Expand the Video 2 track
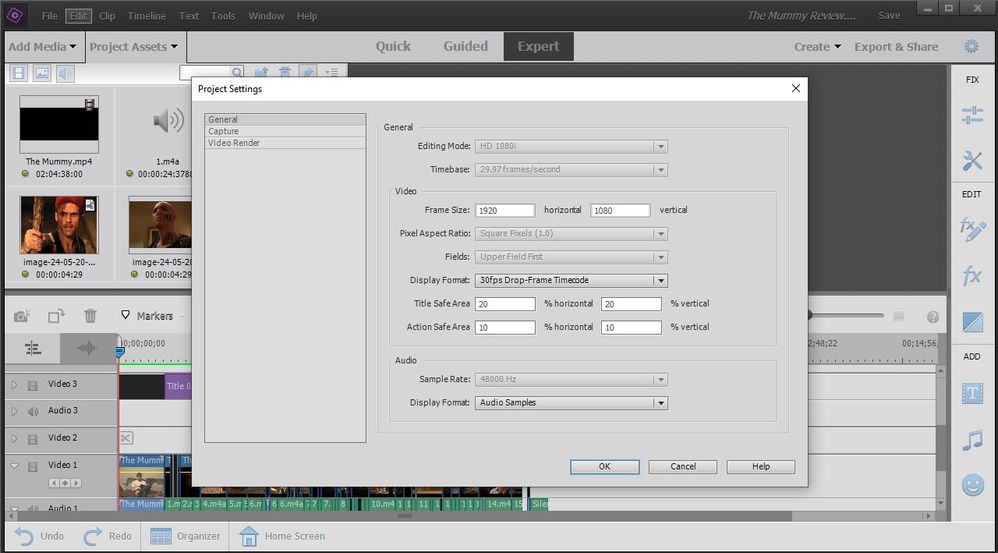This screenshot has height=553, width=998. (x=14, y=438)
